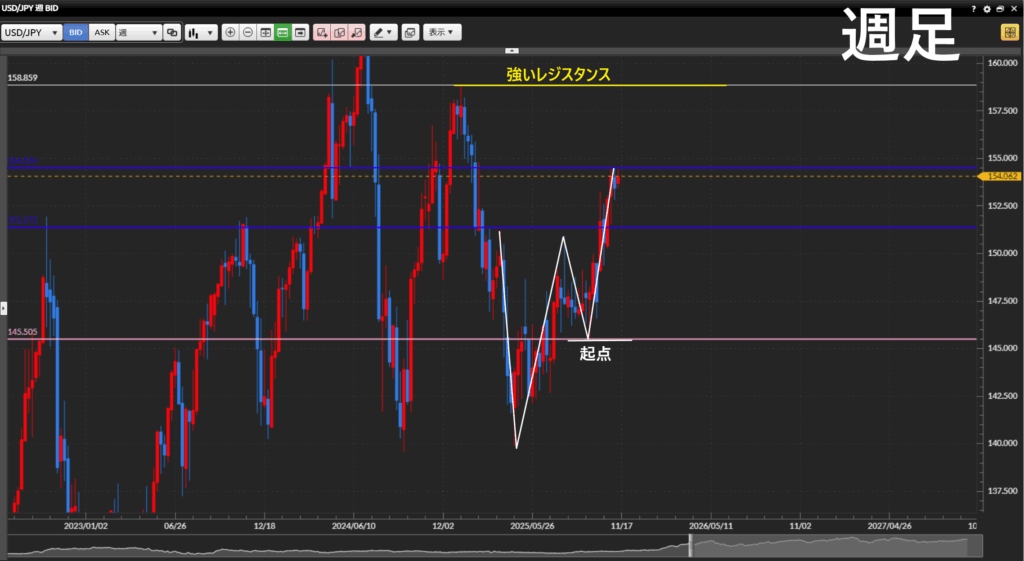Click the yellow grid layout icon
Viewport: 1024px width, 561px height.
point(1008,32)
